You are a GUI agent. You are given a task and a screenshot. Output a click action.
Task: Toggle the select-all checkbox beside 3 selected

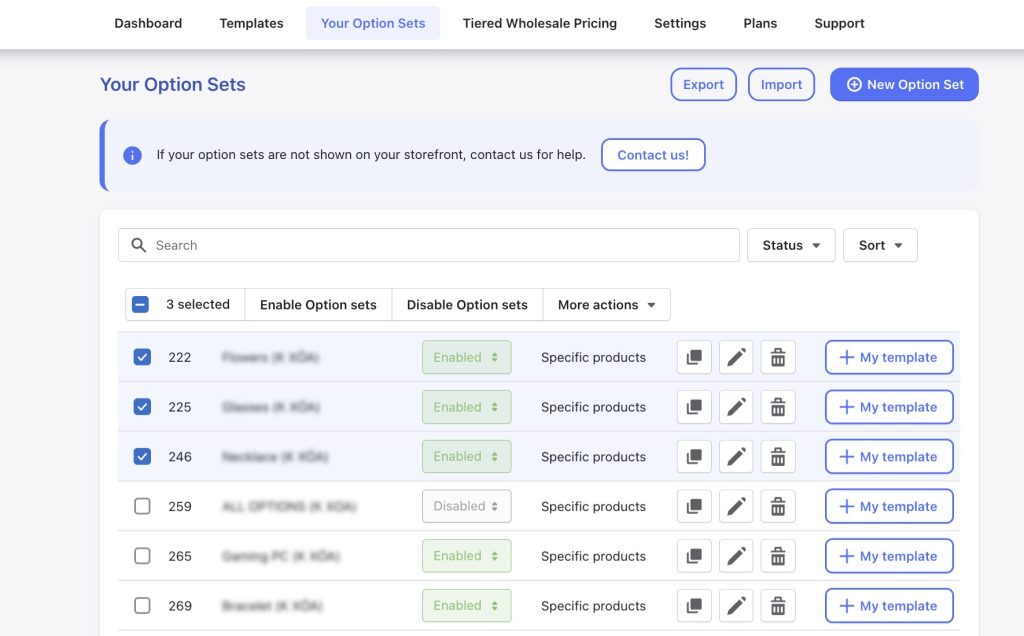click(140, 304)
